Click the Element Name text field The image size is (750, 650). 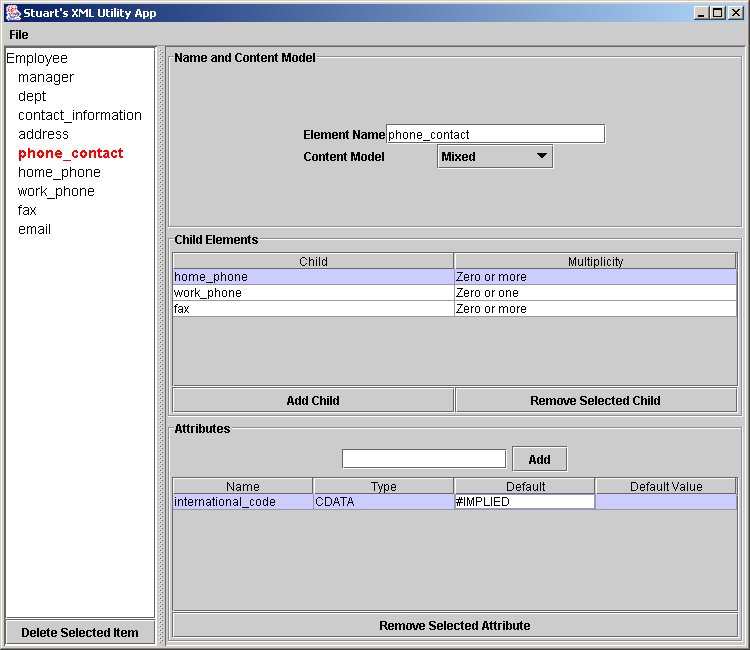[495, 134]
